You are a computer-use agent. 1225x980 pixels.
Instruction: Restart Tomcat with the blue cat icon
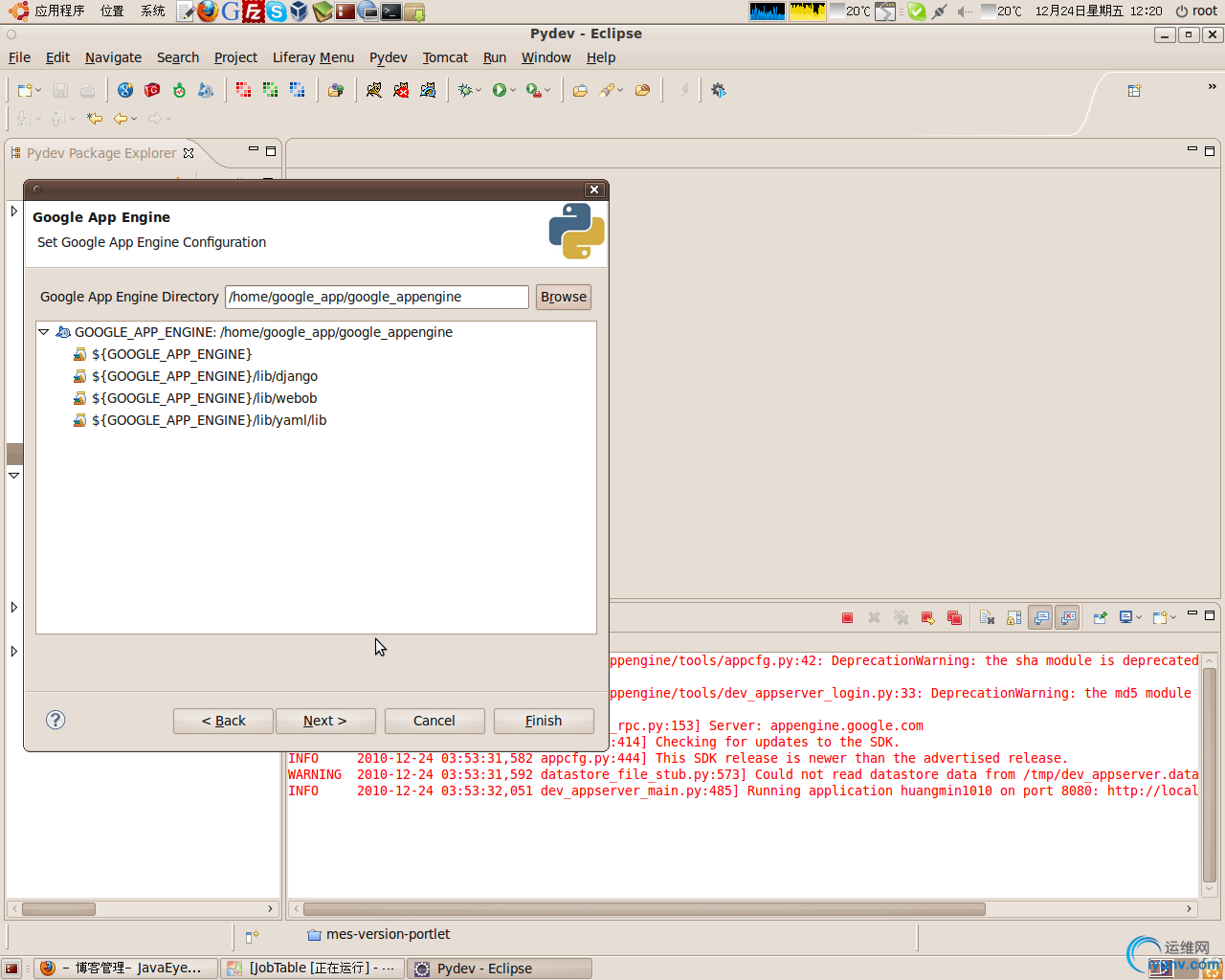(428, 90)
